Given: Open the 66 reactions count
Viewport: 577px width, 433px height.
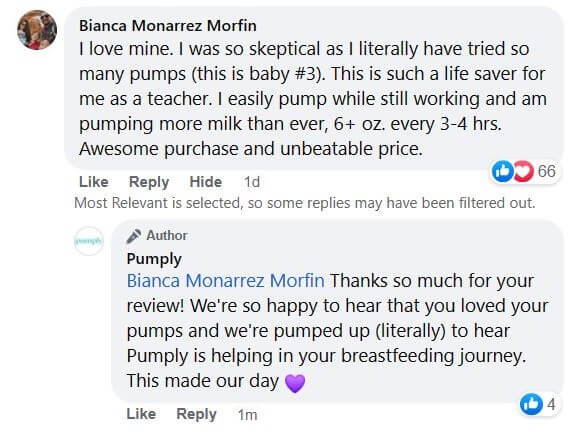Looking at the screenshot, I should click(546, 171).
